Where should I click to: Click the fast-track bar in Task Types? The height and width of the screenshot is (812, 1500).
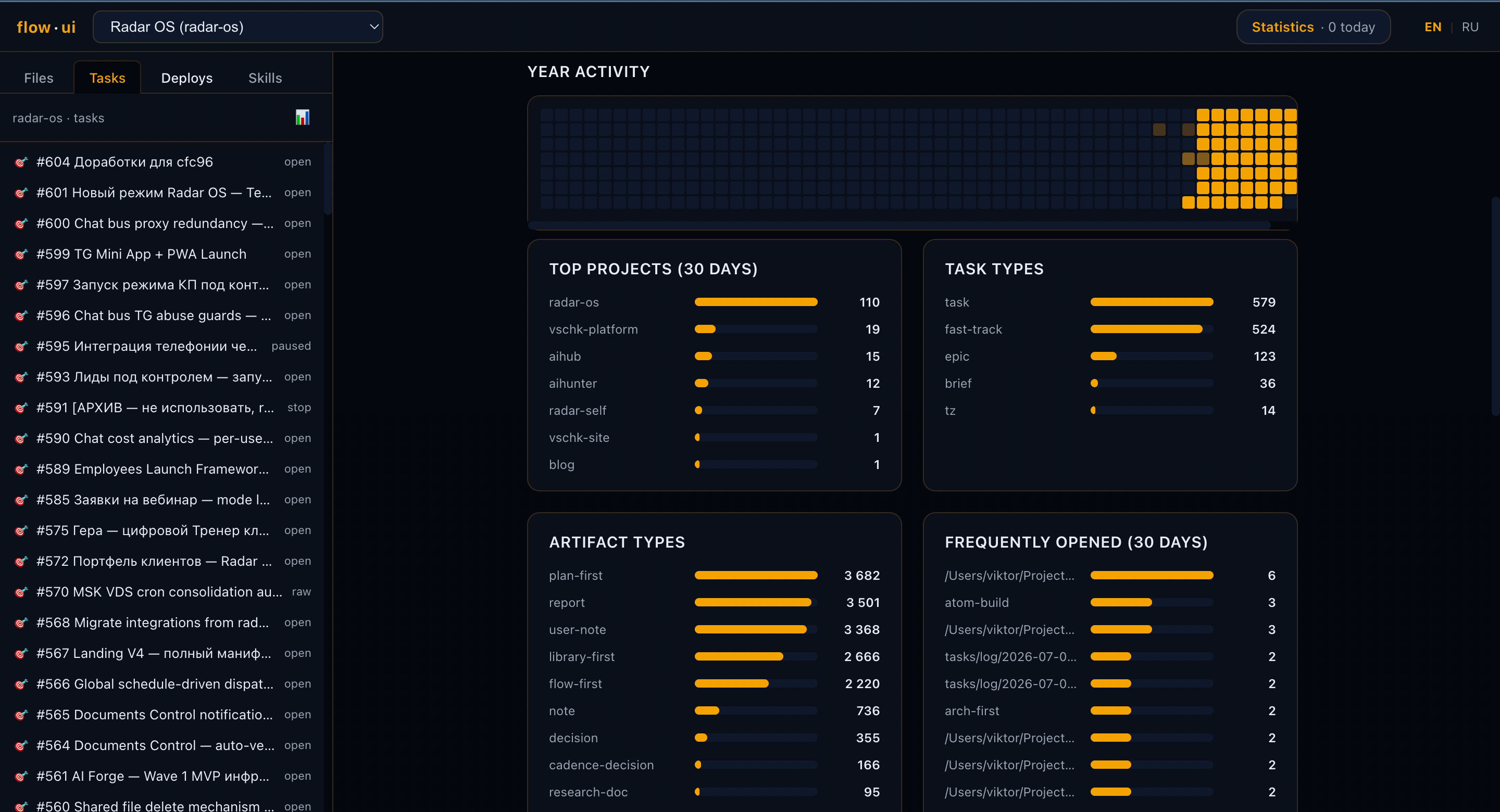[1151, 329]
